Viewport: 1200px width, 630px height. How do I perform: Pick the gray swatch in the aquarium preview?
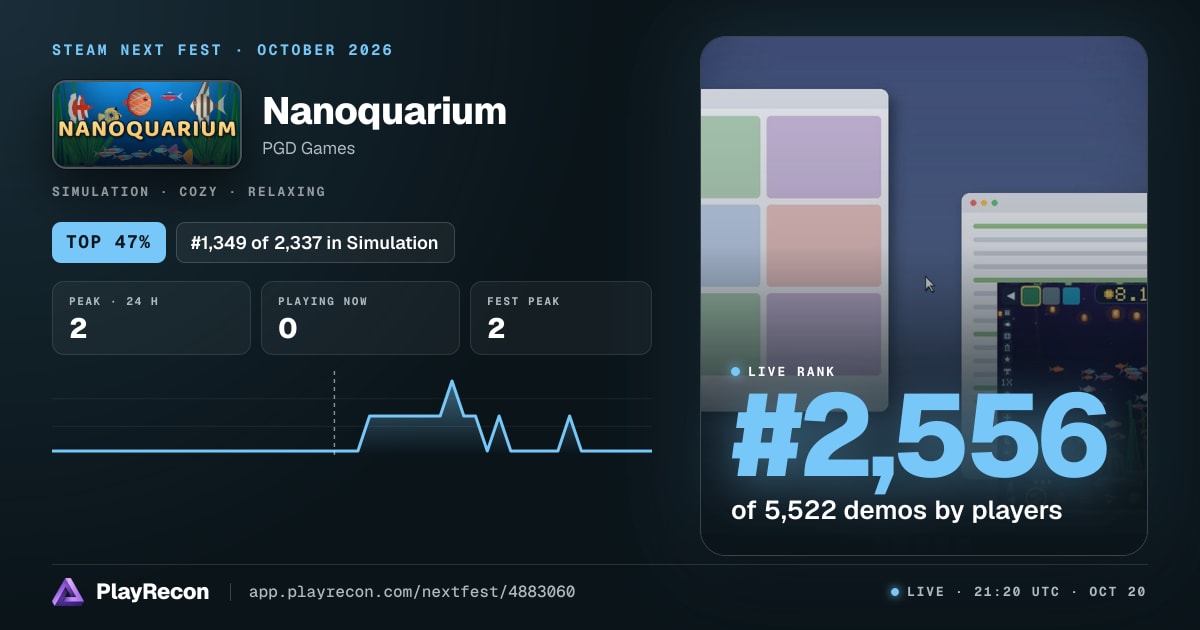pos(1051,296)
